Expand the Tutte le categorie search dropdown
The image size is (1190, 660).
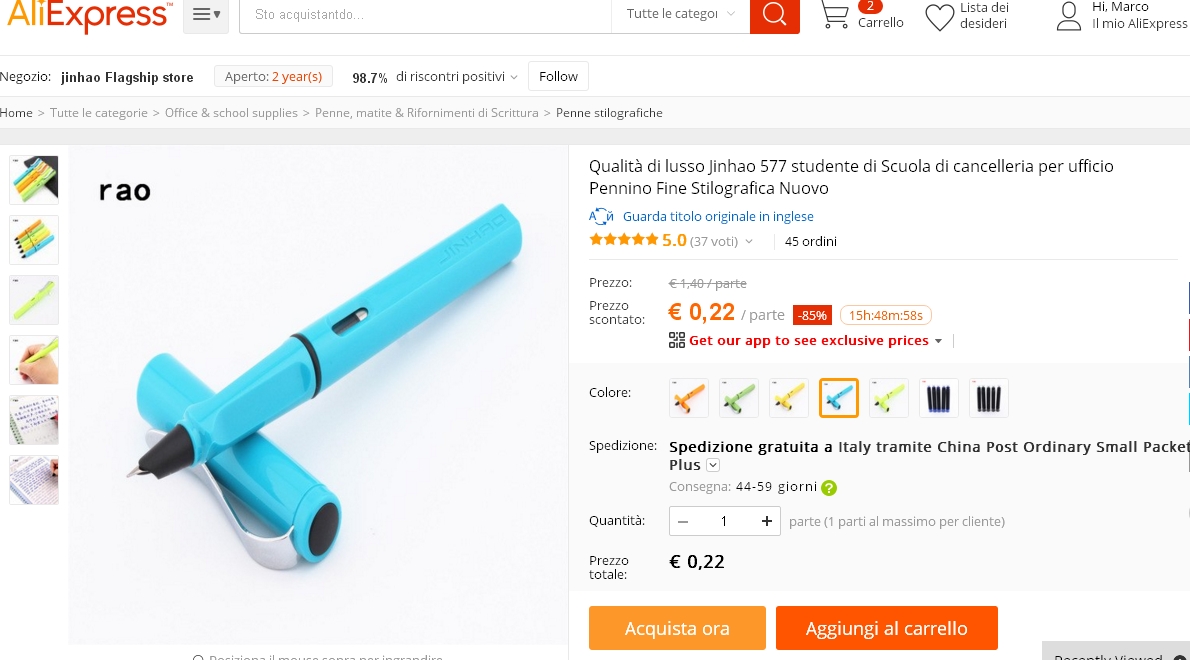pos(681,14)
